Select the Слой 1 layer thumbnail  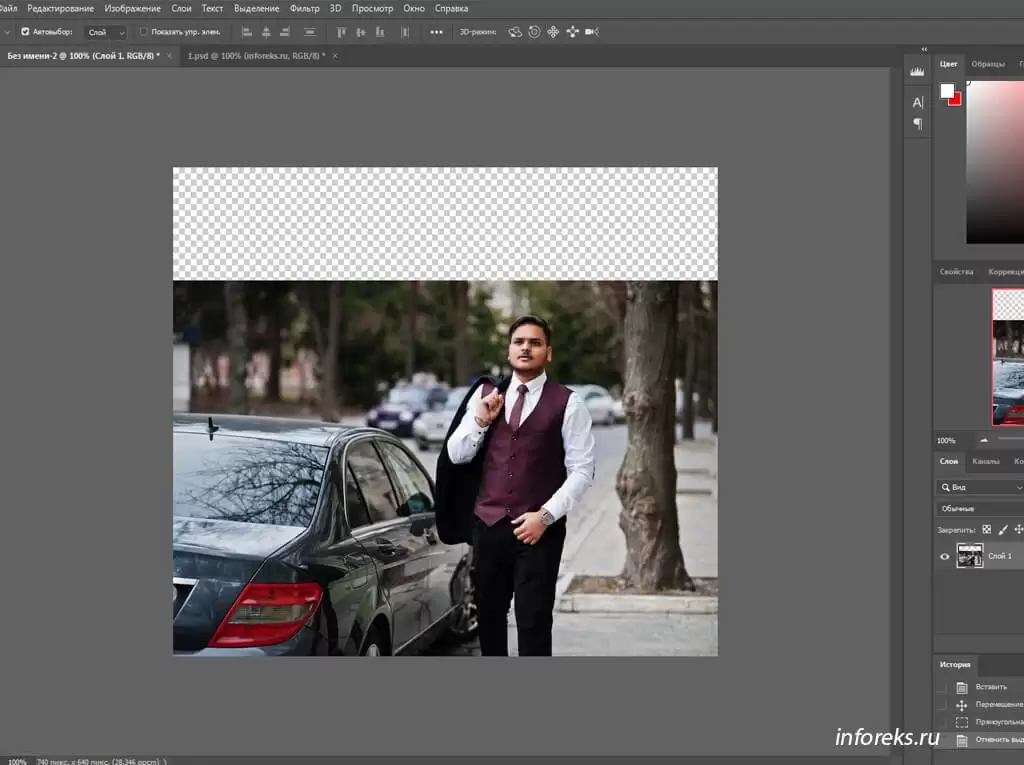tap(970, 556)
